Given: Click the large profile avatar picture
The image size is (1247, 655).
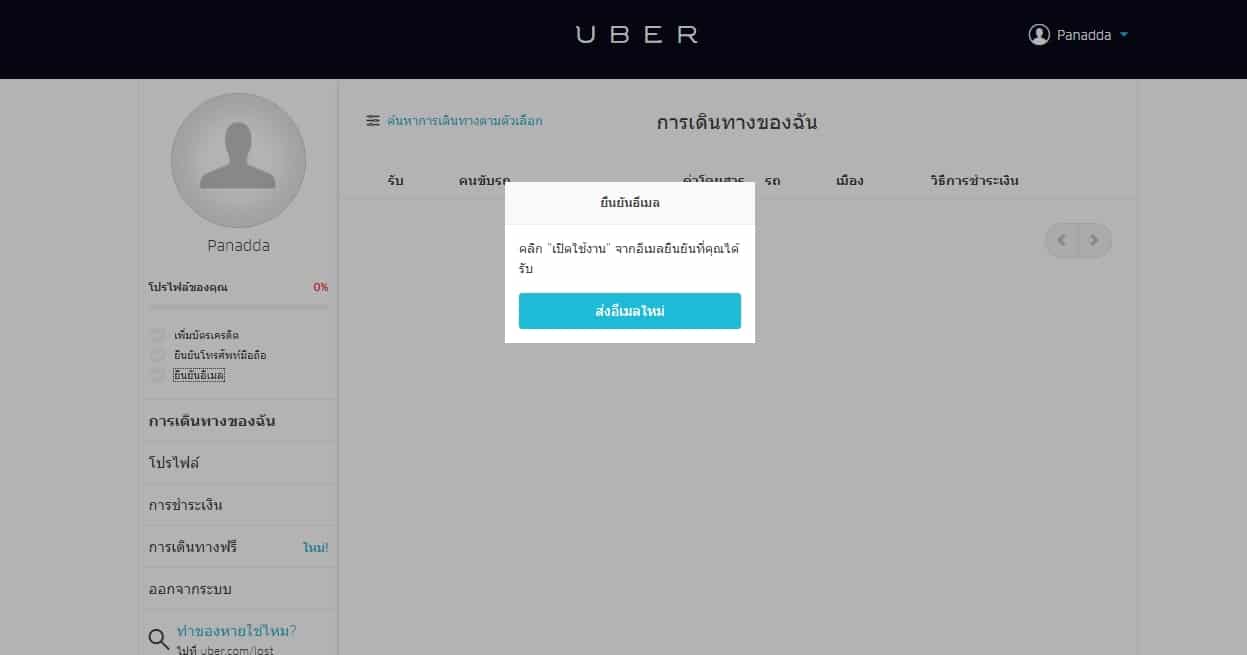Looking at the screenshot, I should point(238,161).
